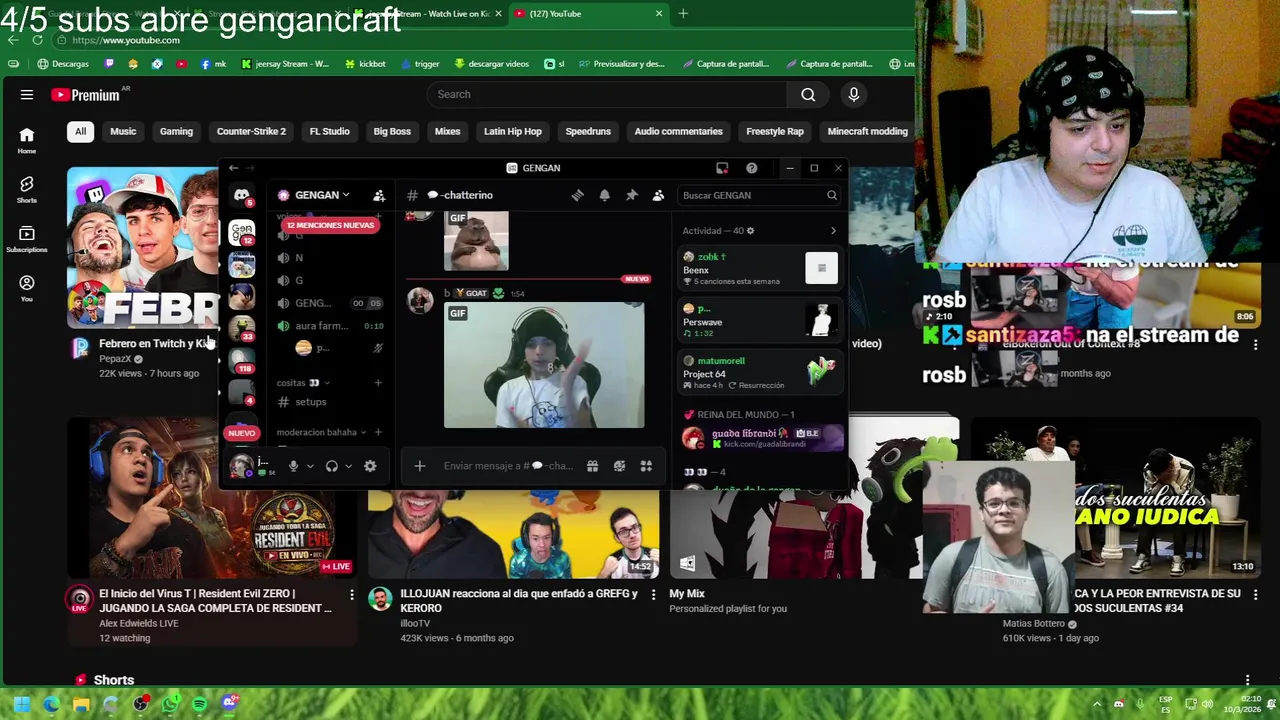Select the FL Studio filter chip

pyautogui.click(x=329, y=131)
